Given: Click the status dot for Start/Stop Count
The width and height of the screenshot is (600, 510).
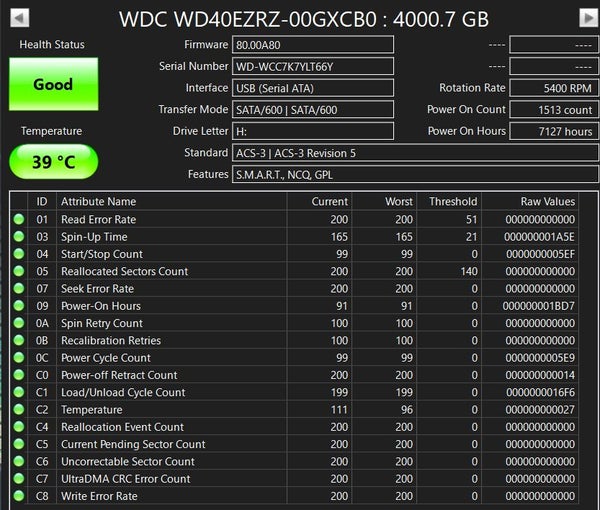Looking at the screenshot, I should click(19, 254).
